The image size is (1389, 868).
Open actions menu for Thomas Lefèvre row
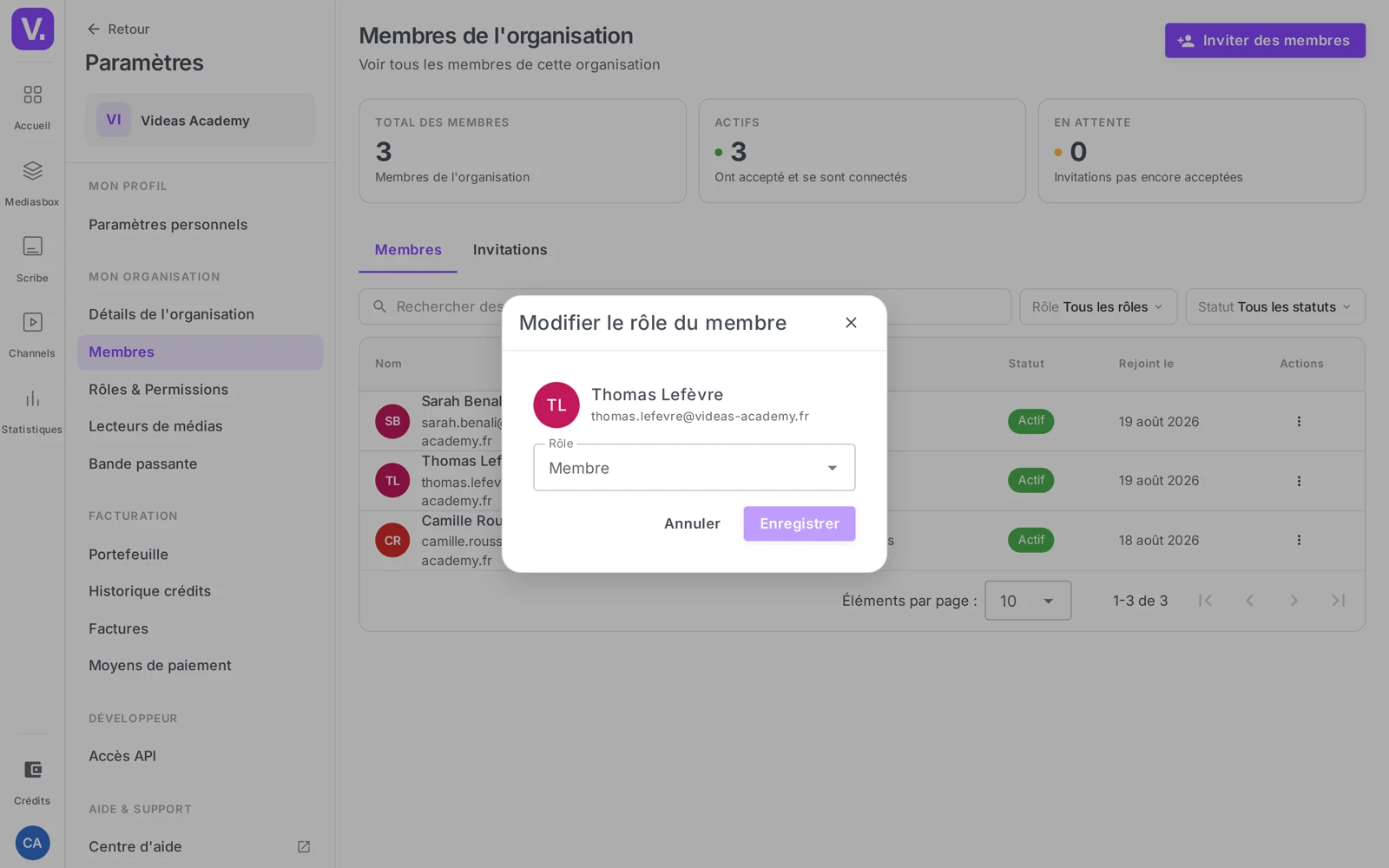click(x=1299, y=481)
